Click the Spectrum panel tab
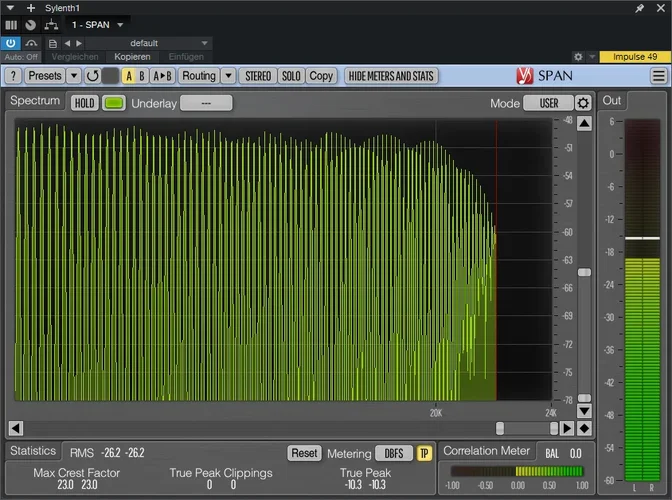 tap(35, 101)
